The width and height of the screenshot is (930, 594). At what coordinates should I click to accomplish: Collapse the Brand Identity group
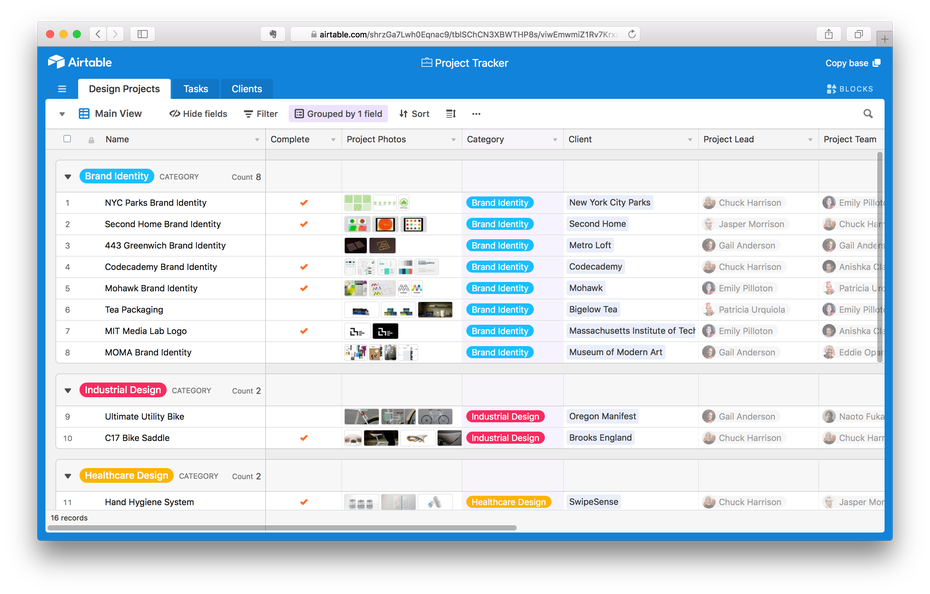tap(68, 177)
